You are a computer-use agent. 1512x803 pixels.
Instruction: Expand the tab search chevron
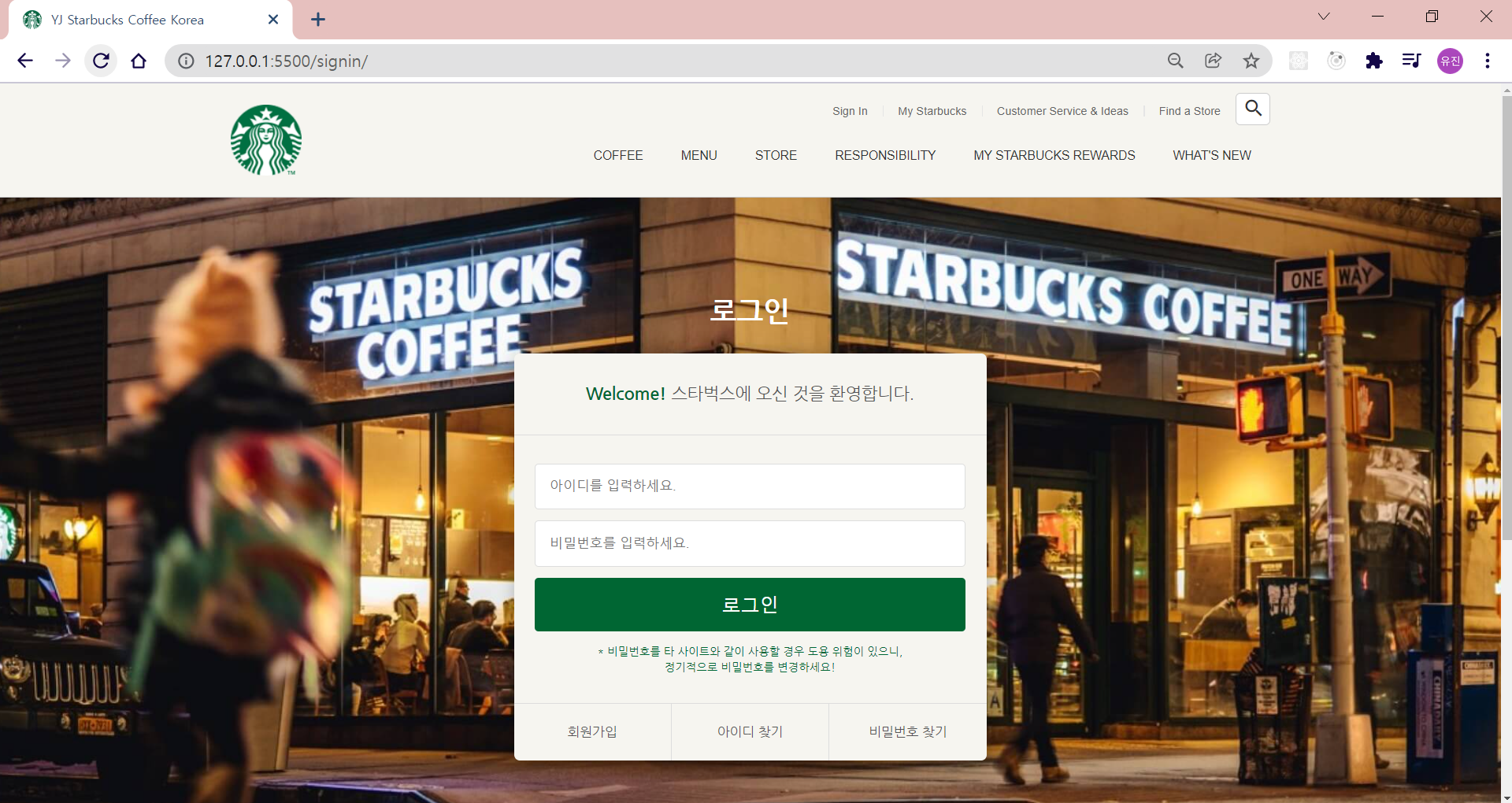coord(1324,17)
